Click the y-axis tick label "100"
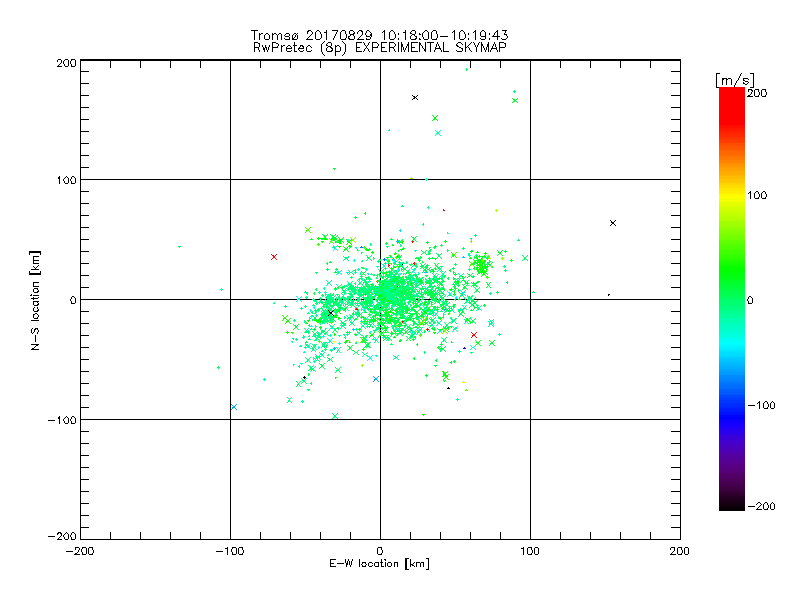The height and width of the screenshot is (600, 800). coord(66,180)
